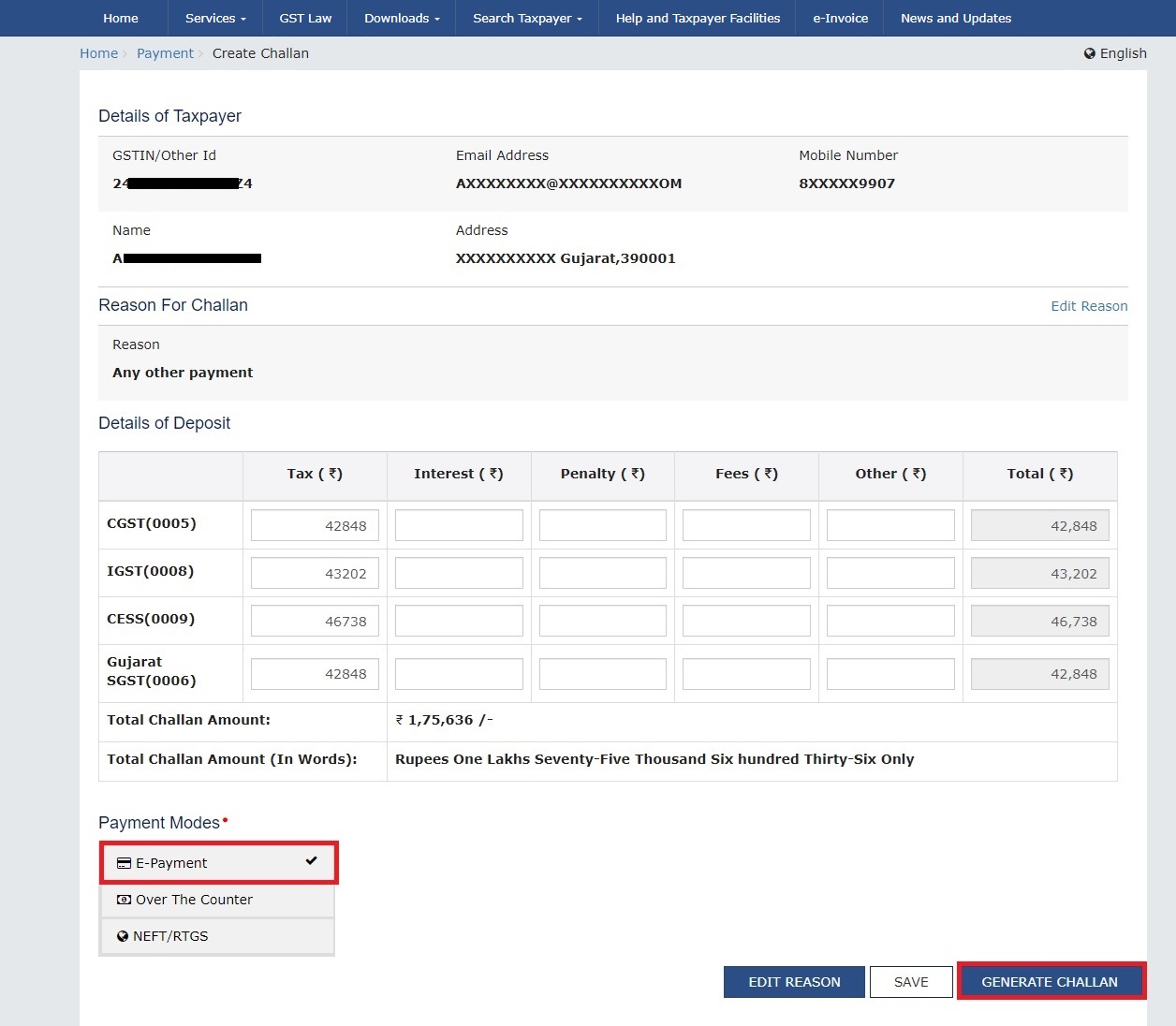Click the checkmark on E-Payment mode
Viewport: 1176px width, 1026px height.
coord(311,861)
